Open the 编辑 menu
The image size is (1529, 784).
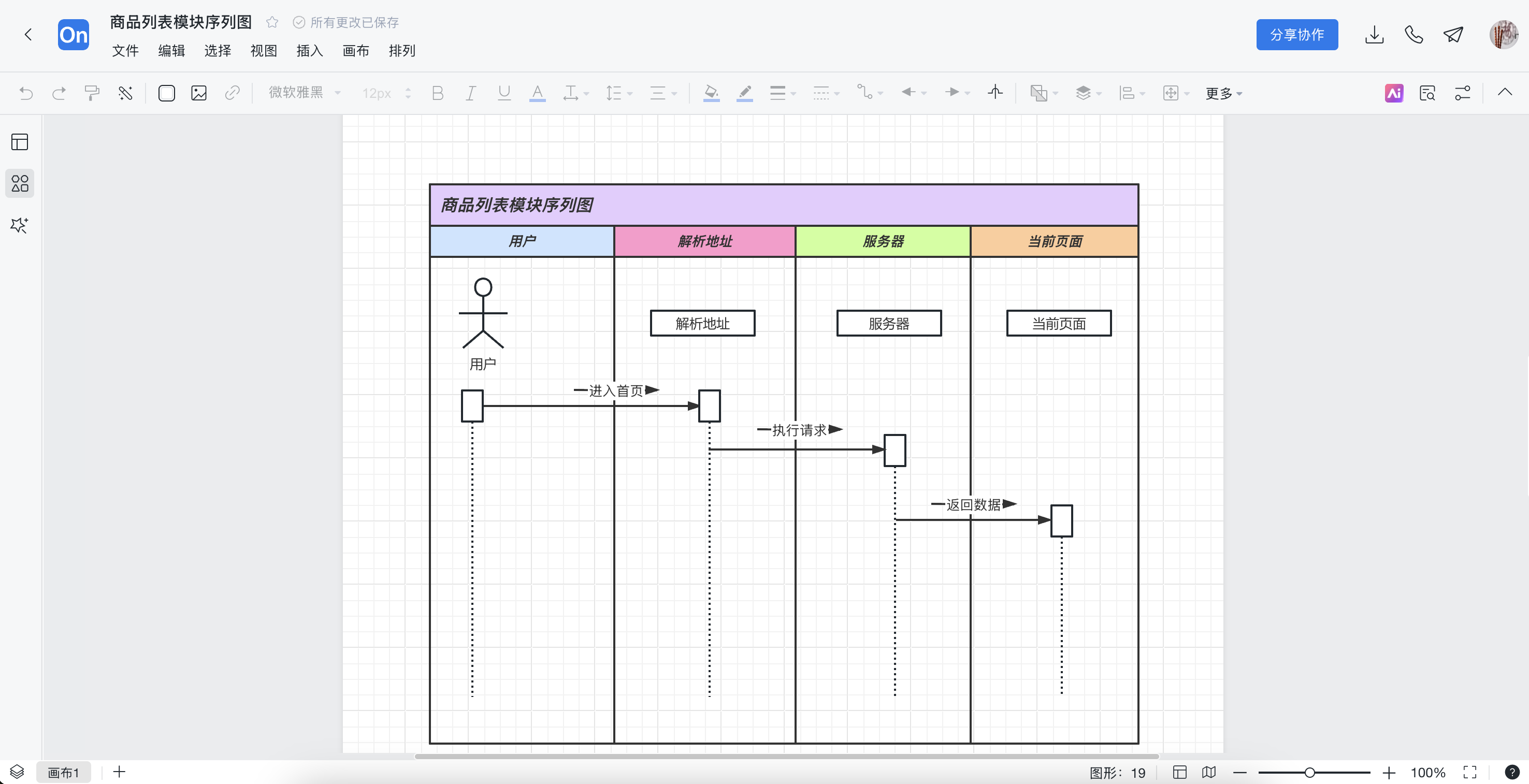pyautogui.click(x=171, y=51)
